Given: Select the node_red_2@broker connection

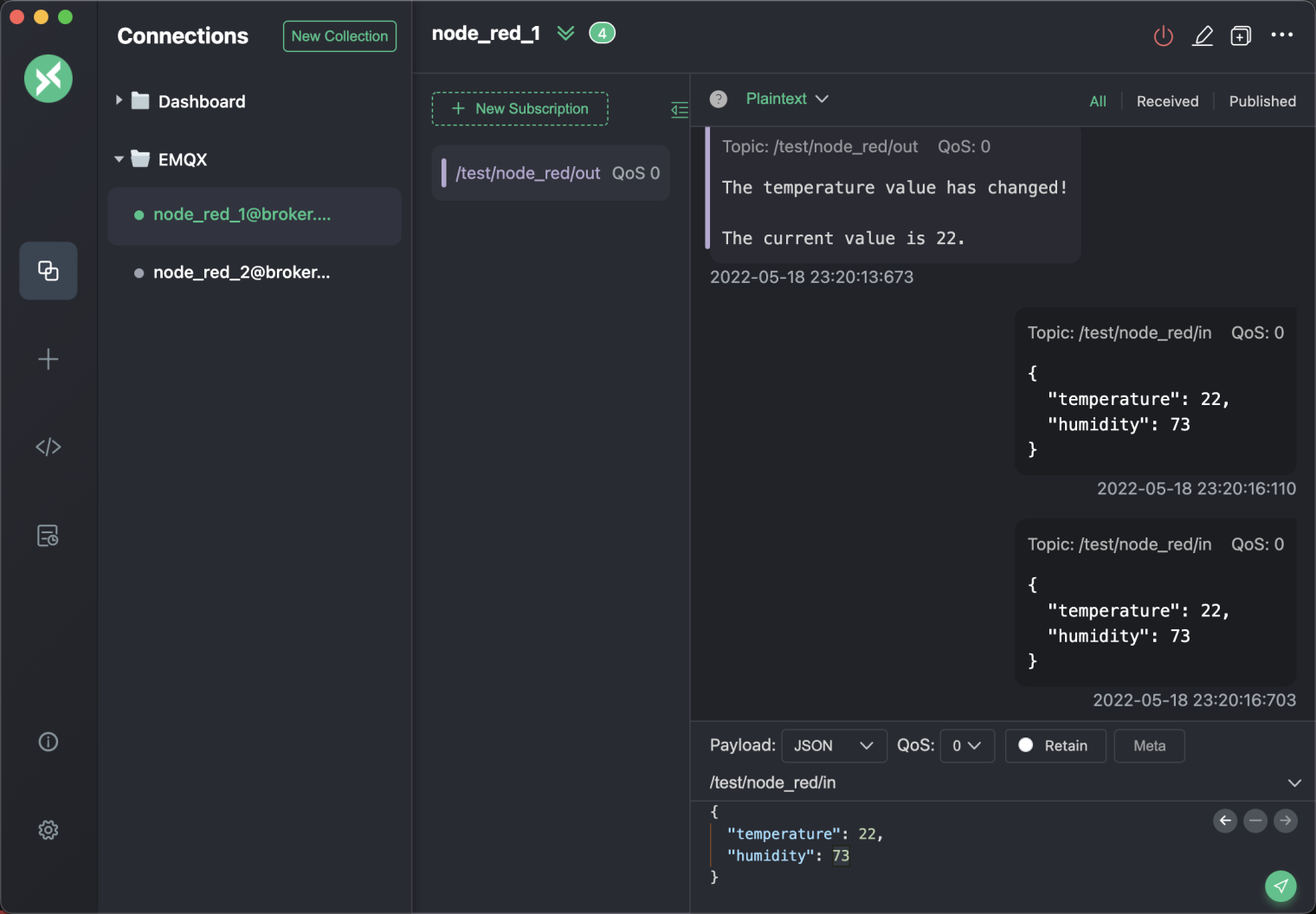Looking at the screenshot, I should (255, 273).
